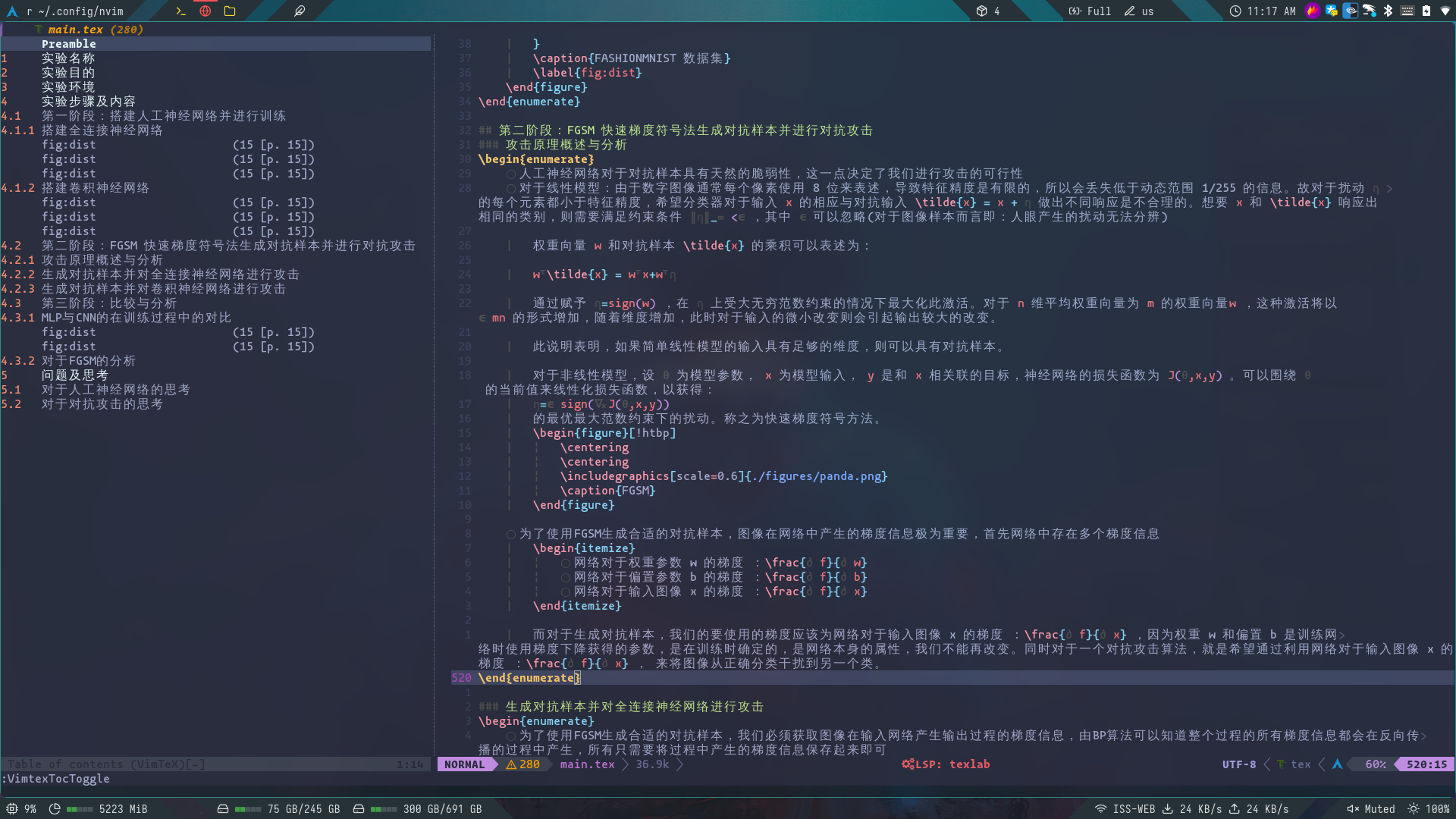Click the main.tex filename in the statusline
Viewport: 1456px width, 819px height.
pos(587,764)
